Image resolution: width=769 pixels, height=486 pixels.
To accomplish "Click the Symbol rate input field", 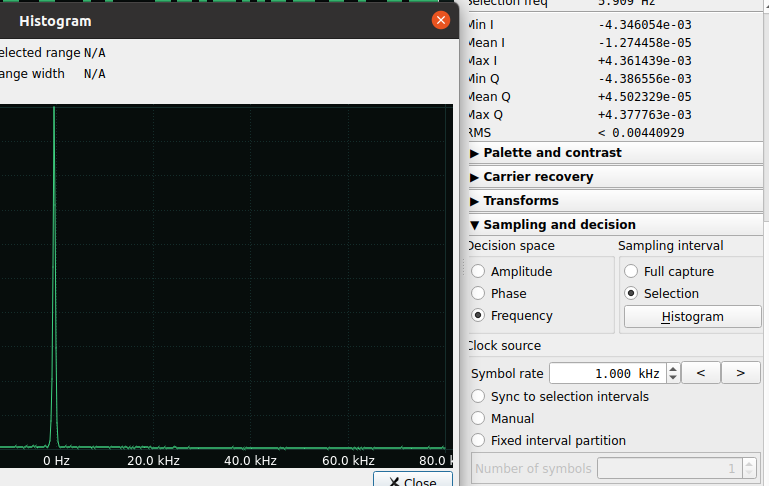I will pos(606,373).
